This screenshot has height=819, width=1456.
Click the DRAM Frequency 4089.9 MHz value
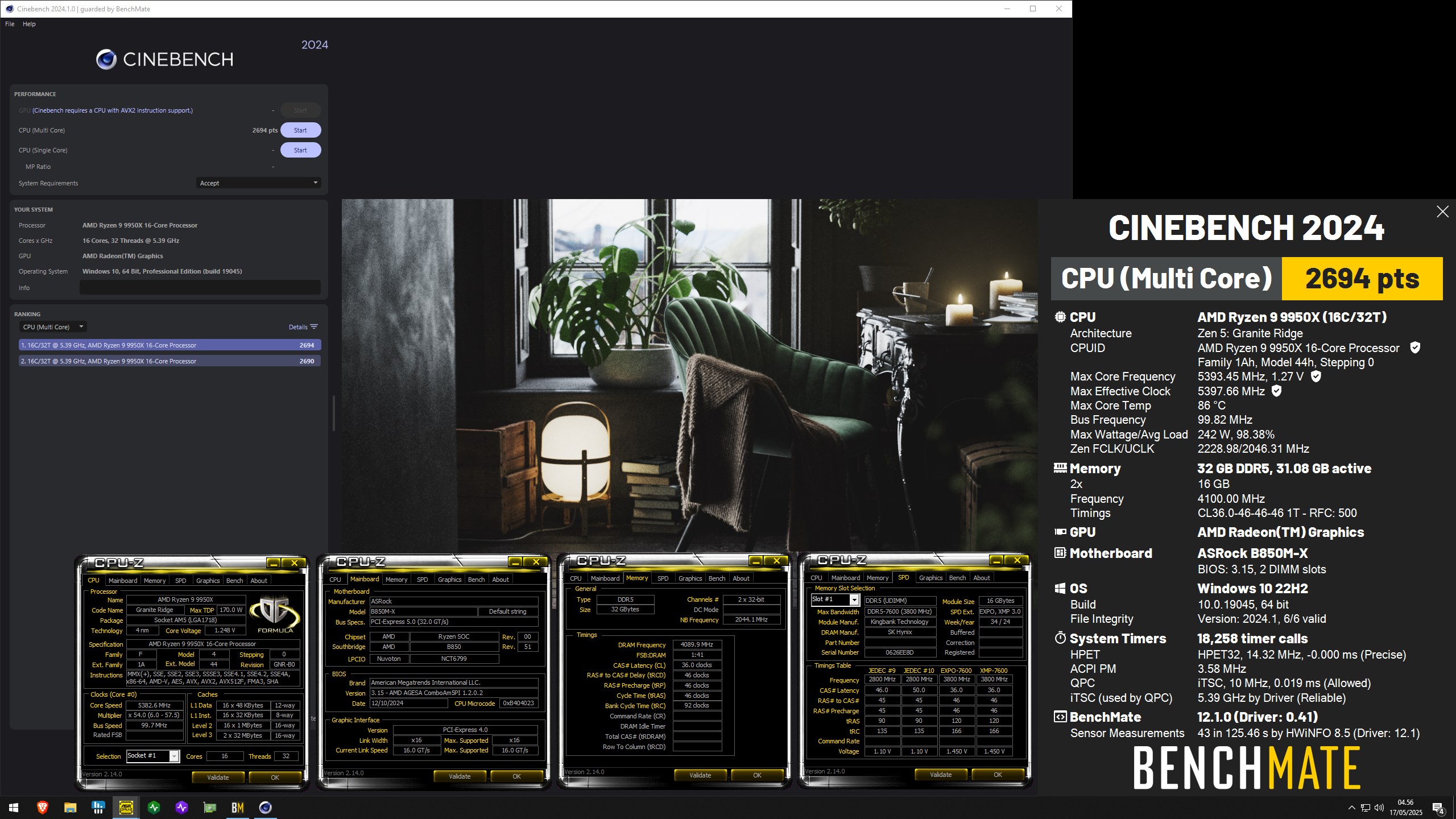697,645
